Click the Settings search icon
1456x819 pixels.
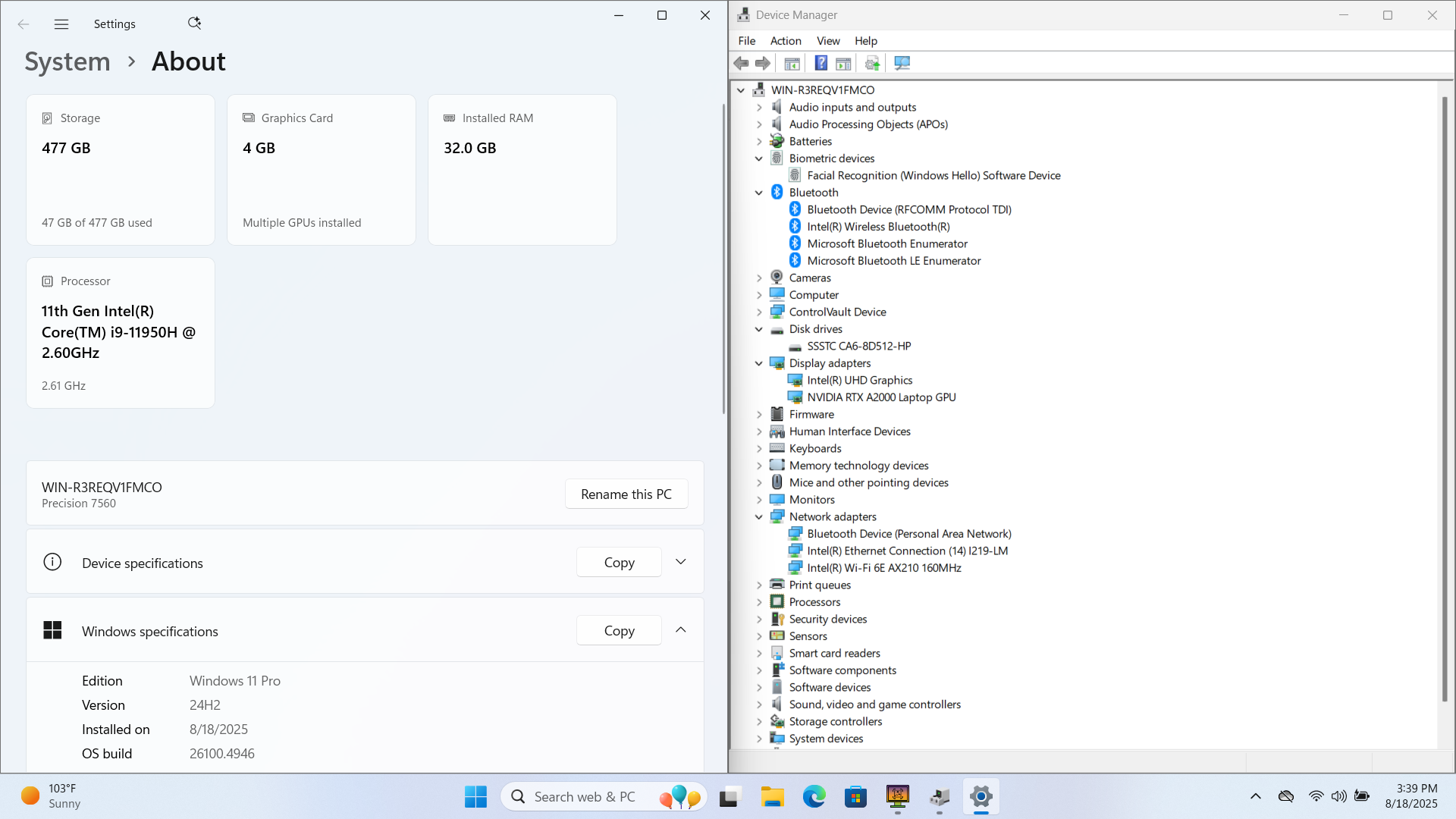pyautogui.click(x=194, y=24)
